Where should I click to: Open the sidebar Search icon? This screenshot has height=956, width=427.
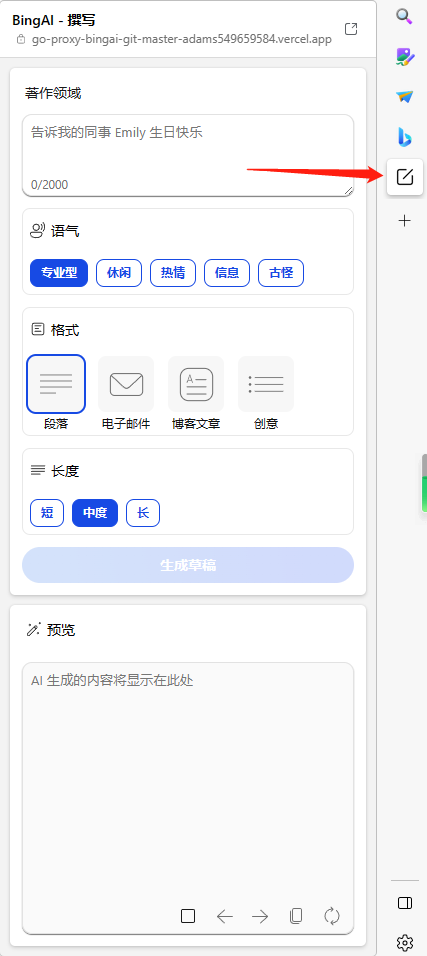404,16
